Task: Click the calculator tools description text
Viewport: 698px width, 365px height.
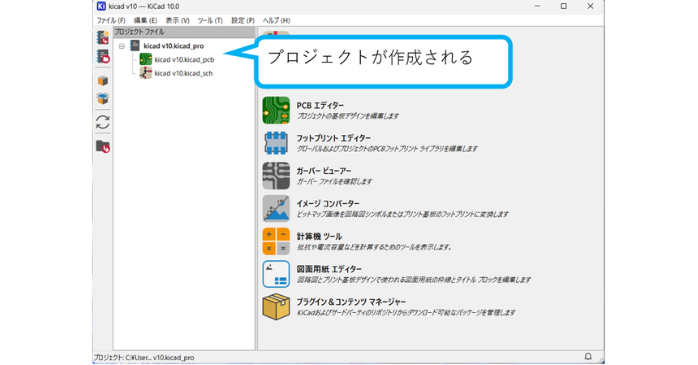Action: (375, 247)
